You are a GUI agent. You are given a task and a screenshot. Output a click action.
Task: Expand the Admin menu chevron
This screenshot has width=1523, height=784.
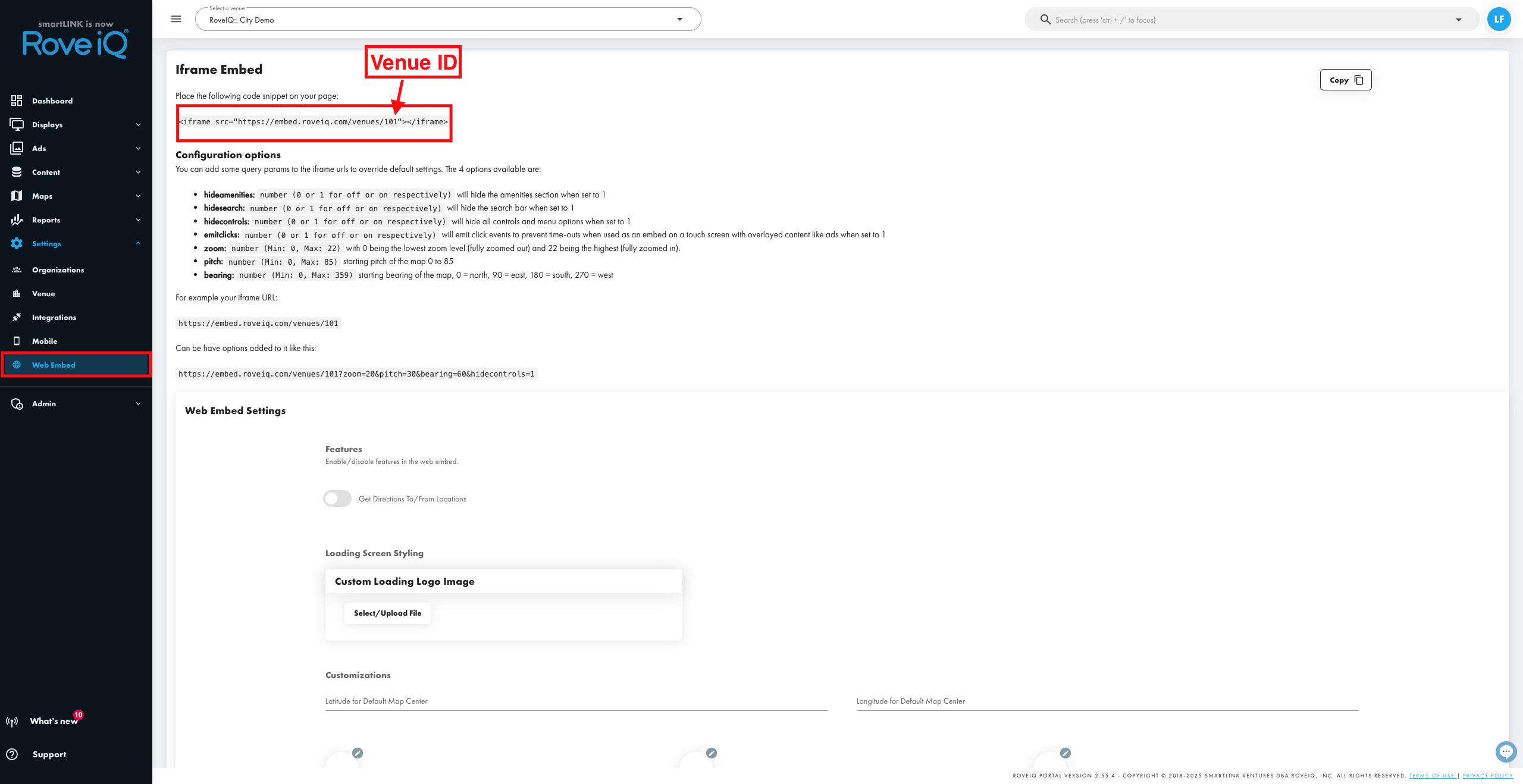coord(138,403)
